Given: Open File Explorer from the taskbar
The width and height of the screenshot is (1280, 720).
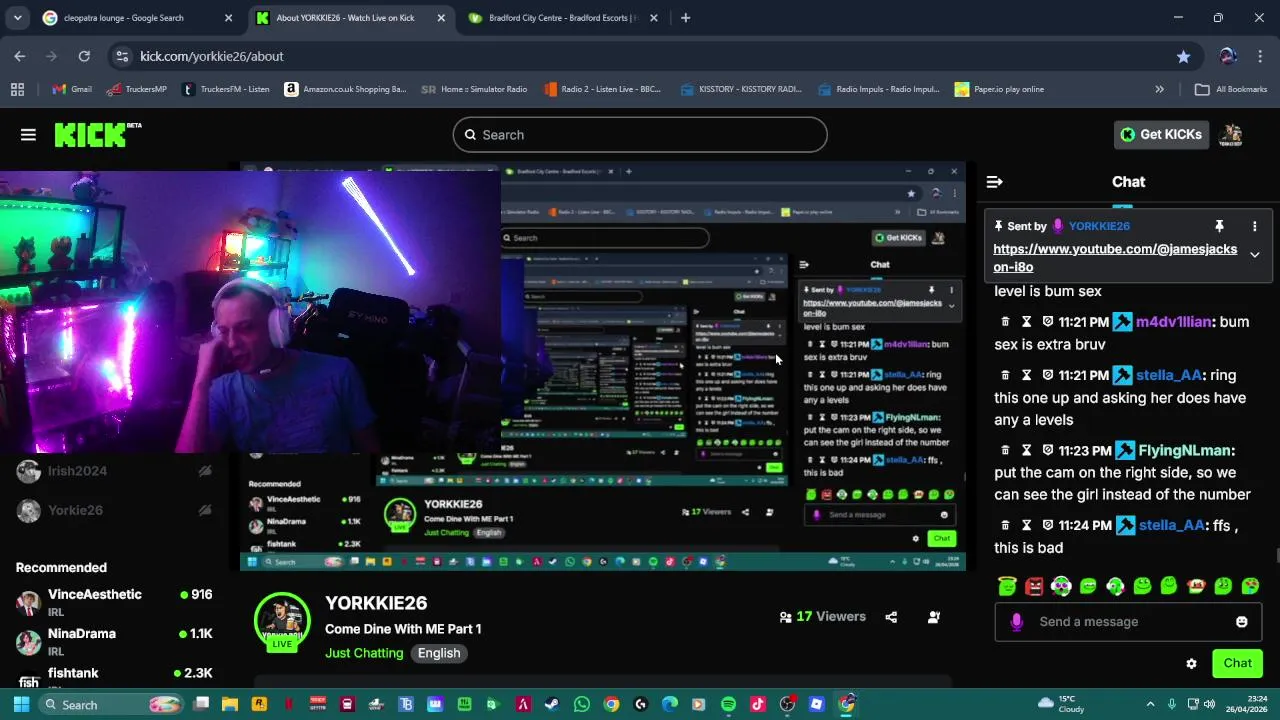Looking at the screenshot, I should point(229,705).
